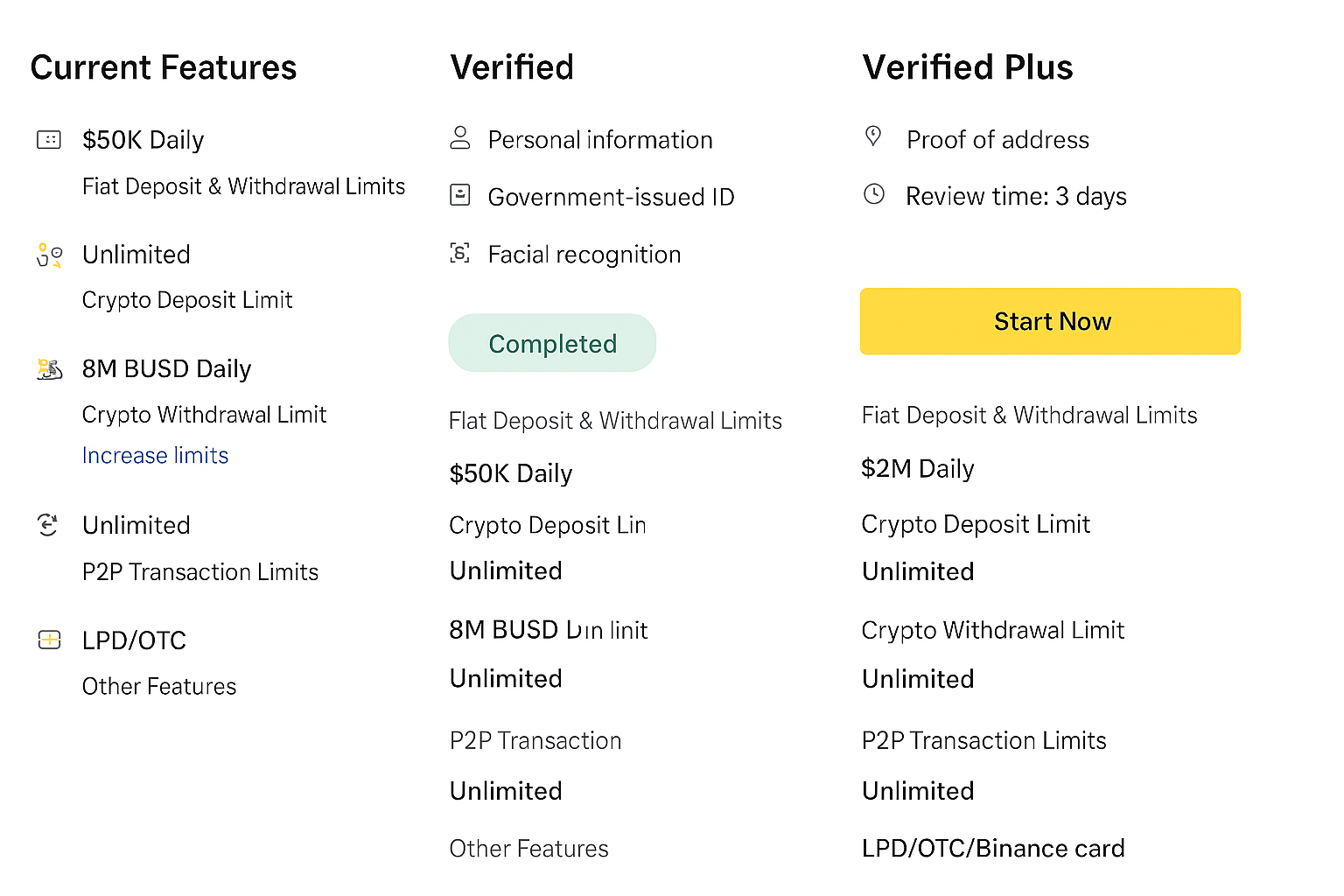The width and height of the screenshot is (1344, 896).
Task: Click the Government-issued ID card icon
Action: (459, 195)
